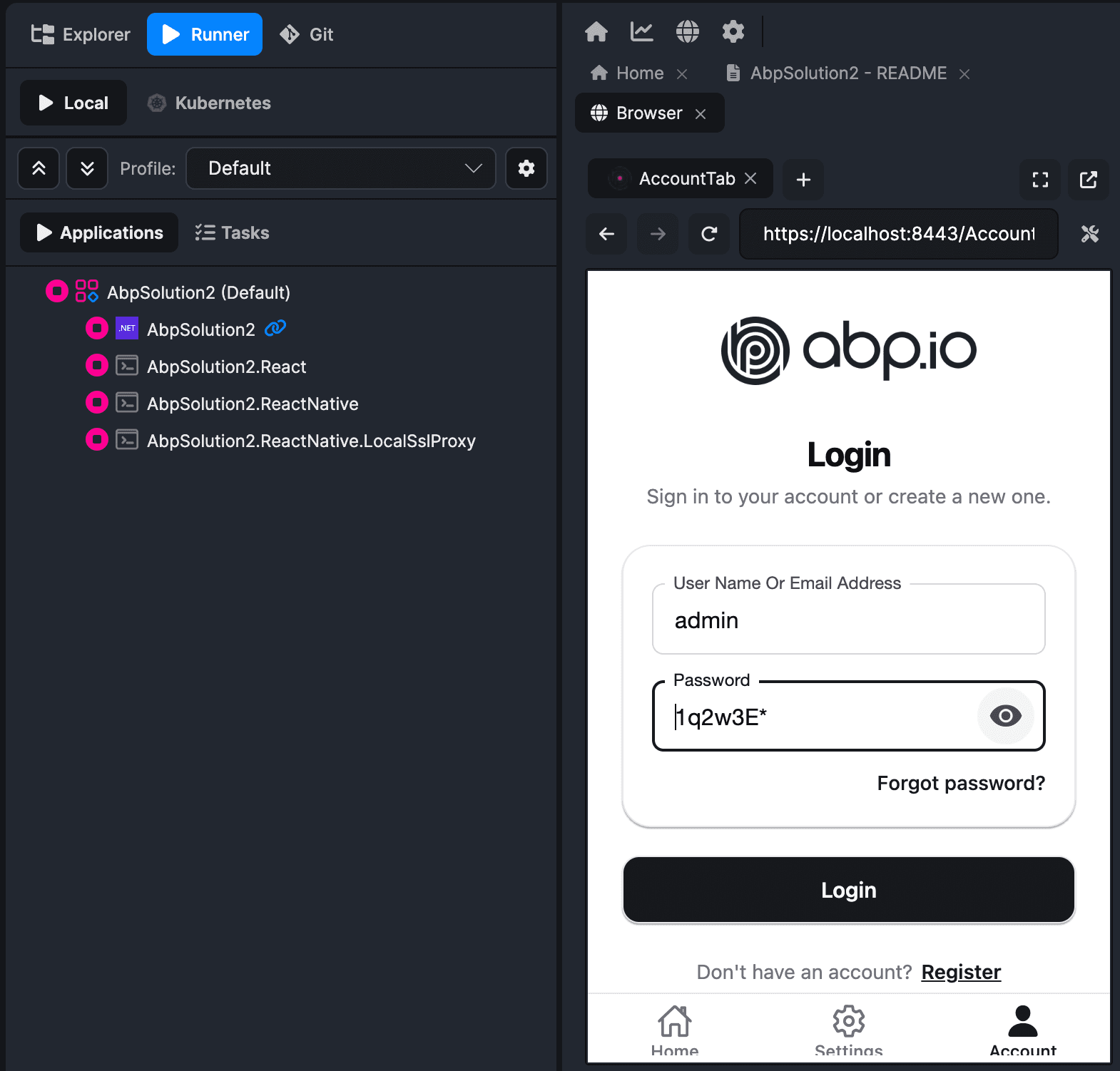Select AbpSolution2 (Default) tree row
Viewport: 1120px width, 1071px height.
[x=198, y=292]
